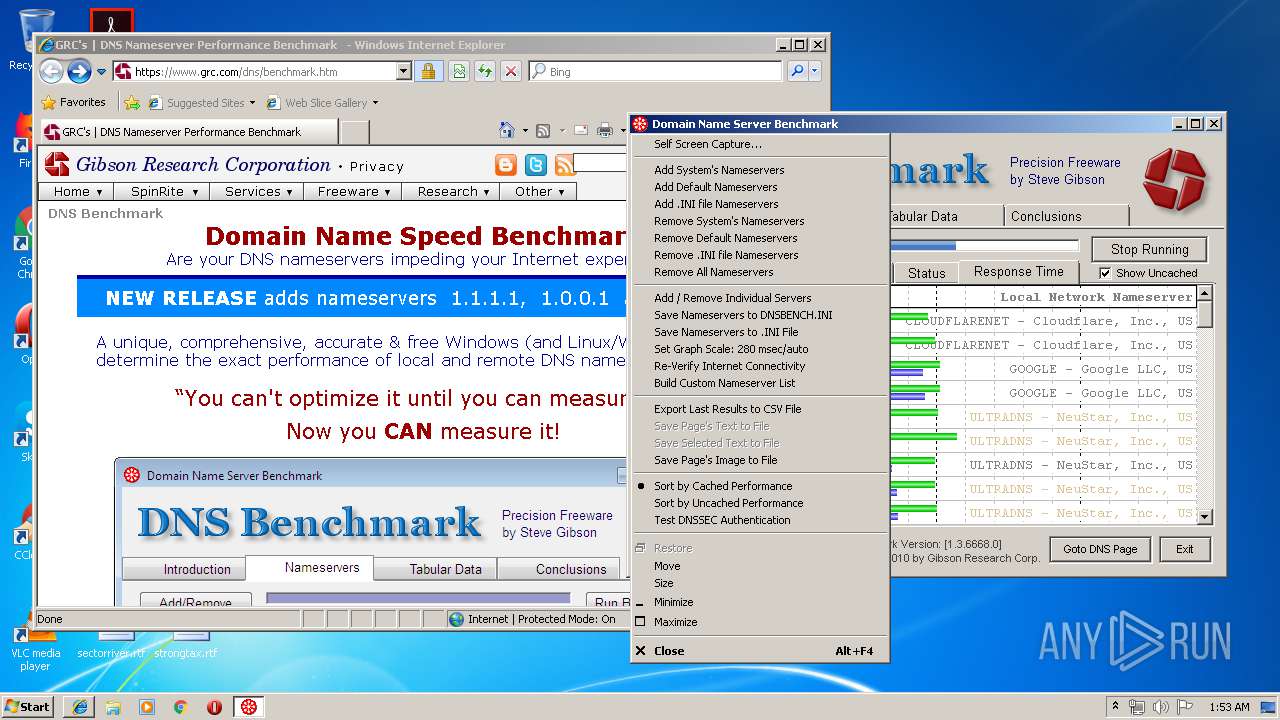Open the Services dropdown menu
Screen dimensions: 1280x720
click(258, 191)
